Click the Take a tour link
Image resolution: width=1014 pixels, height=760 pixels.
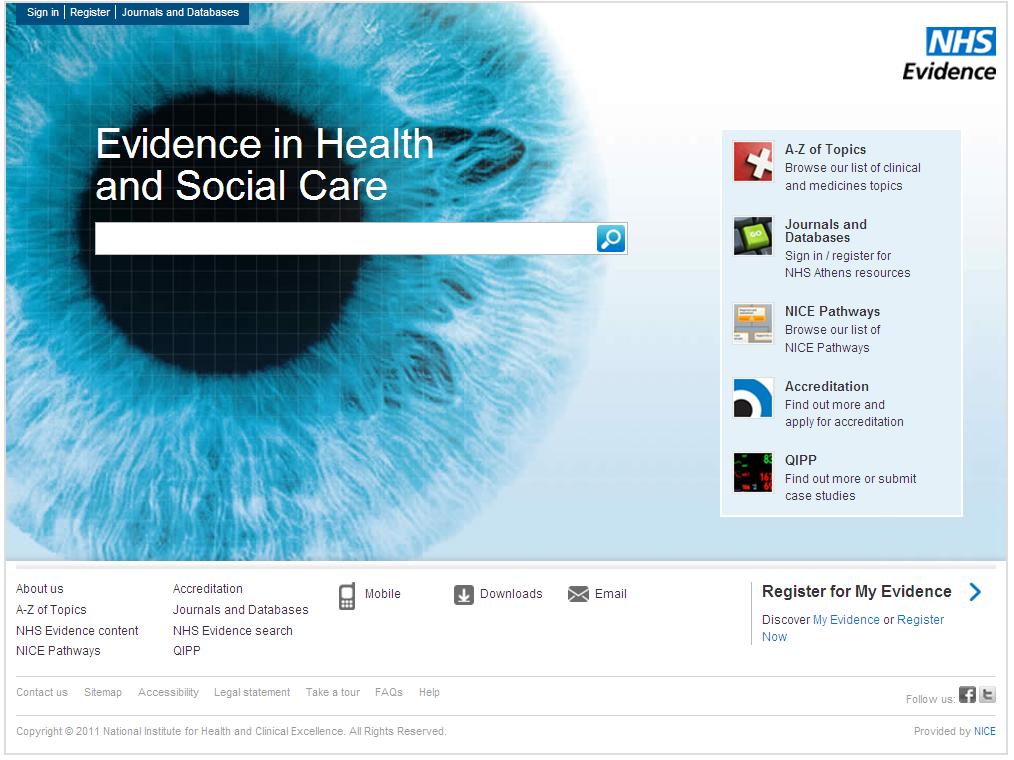pos(332,692)
